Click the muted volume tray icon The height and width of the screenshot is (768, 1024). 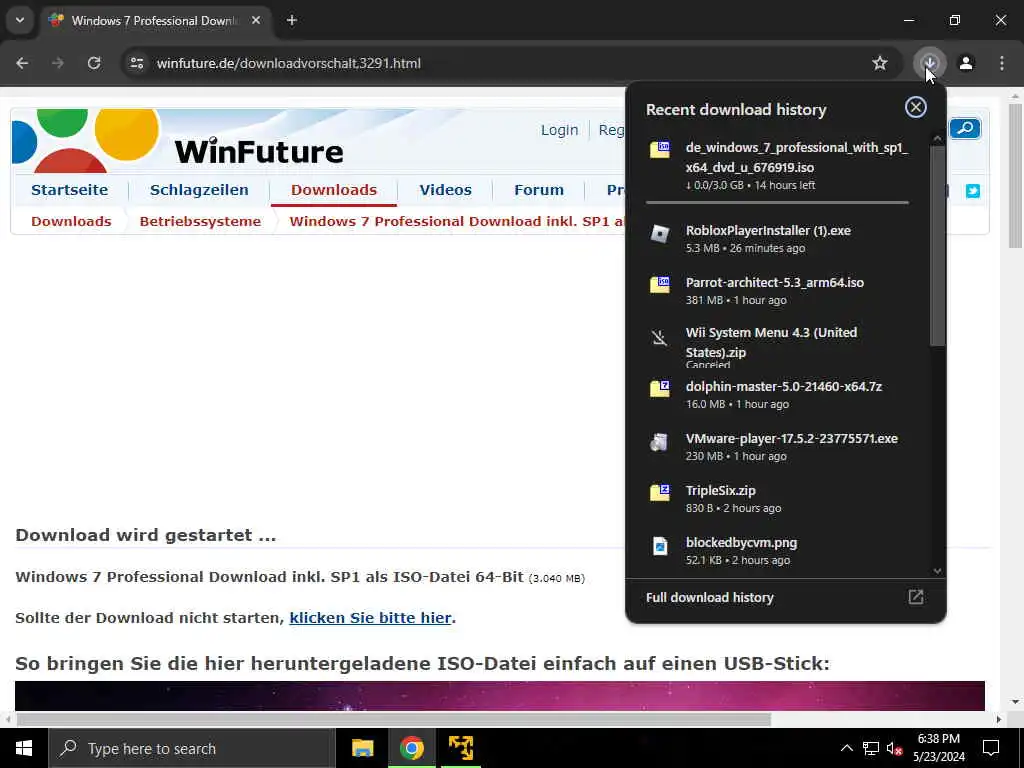tap(895, 748)
